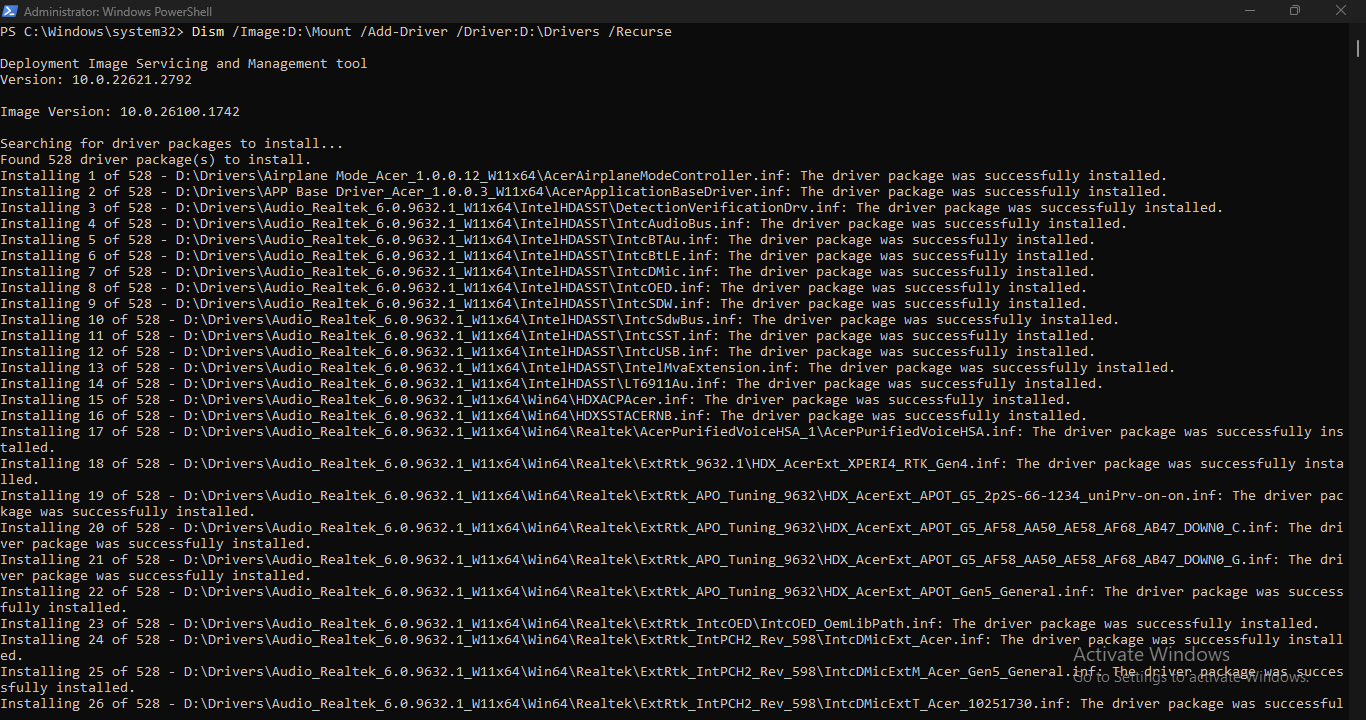Screen dimensions: 1366x720
Task: Click the DetectionVerificationDrv.inf output line
Action: coord(611,208)
